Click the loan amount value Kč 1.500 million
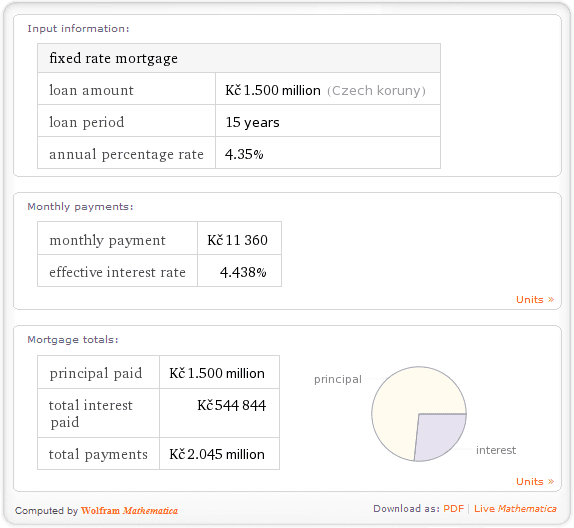 point(273,90)
